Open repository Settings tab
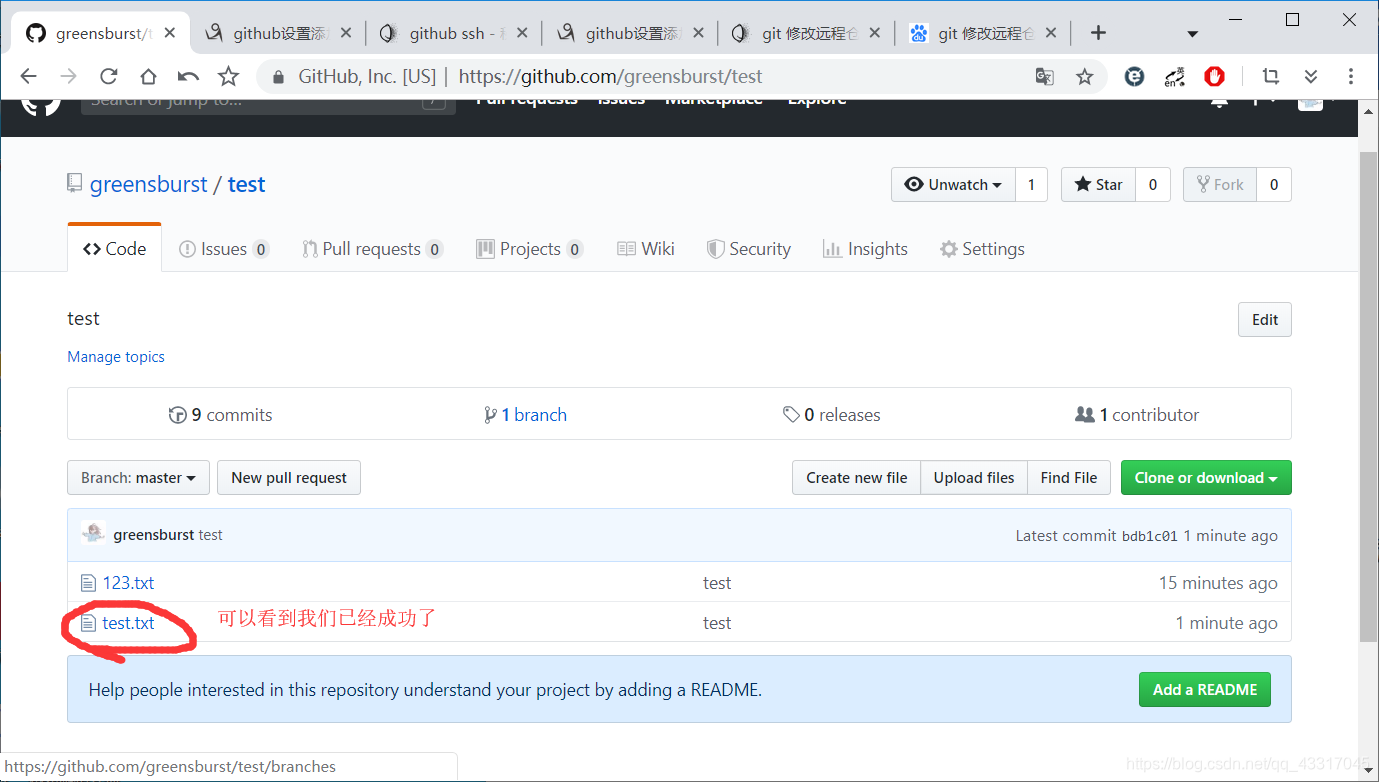This screenshot has height=782, width=1379. click(982, 249)
